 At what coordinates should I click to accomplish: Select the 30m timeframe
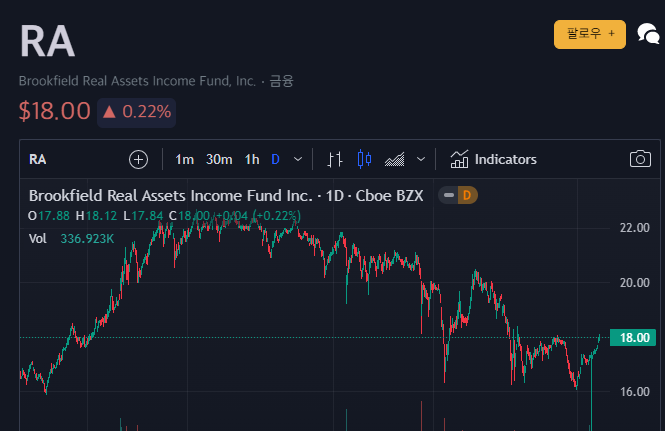219,160
